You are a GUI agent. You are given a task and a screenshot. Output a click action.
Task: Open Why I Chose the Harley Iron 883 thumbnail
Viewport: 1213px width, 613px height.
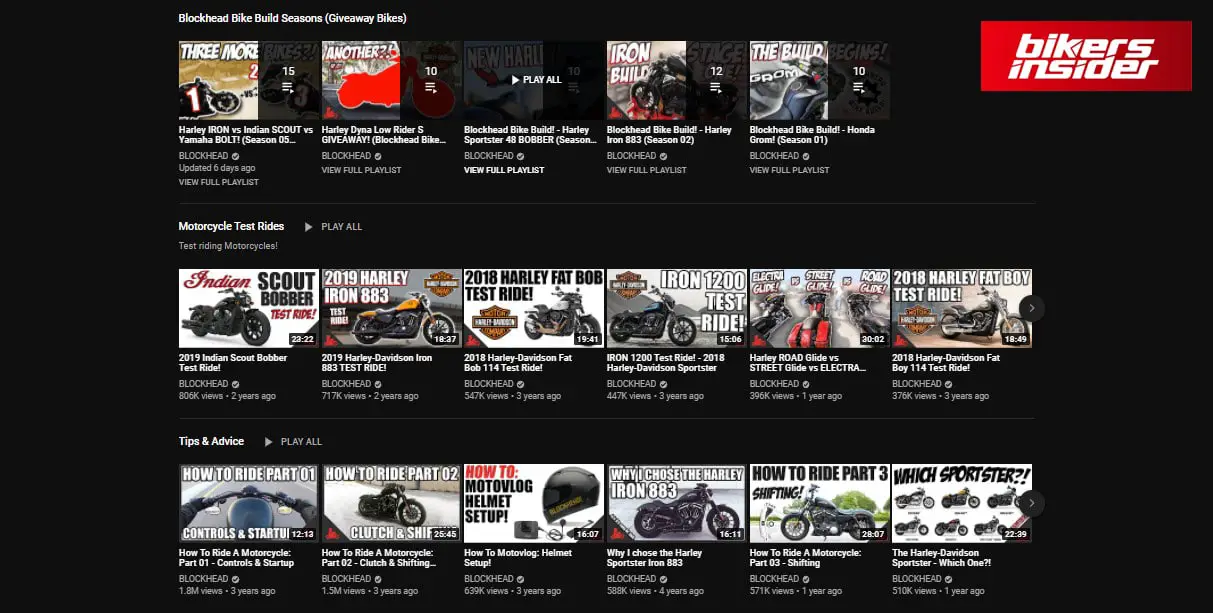click(x=676, y=503)
